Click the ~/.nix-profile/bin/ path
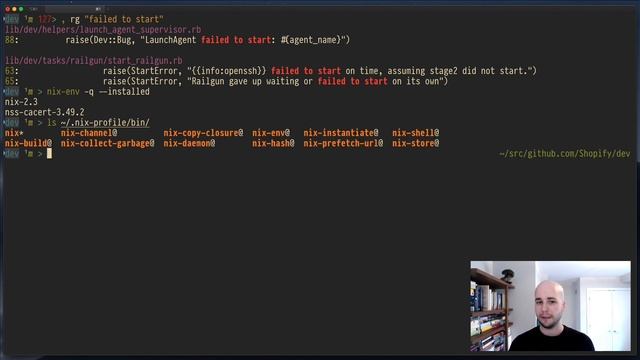 tap(105, 122)
